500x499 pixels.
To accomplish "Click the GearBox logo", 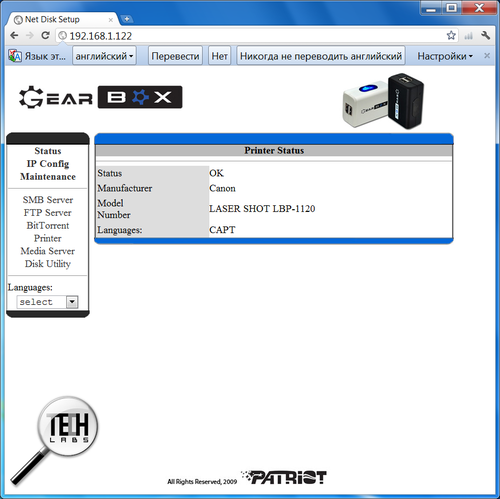I will tap(100, 97).
